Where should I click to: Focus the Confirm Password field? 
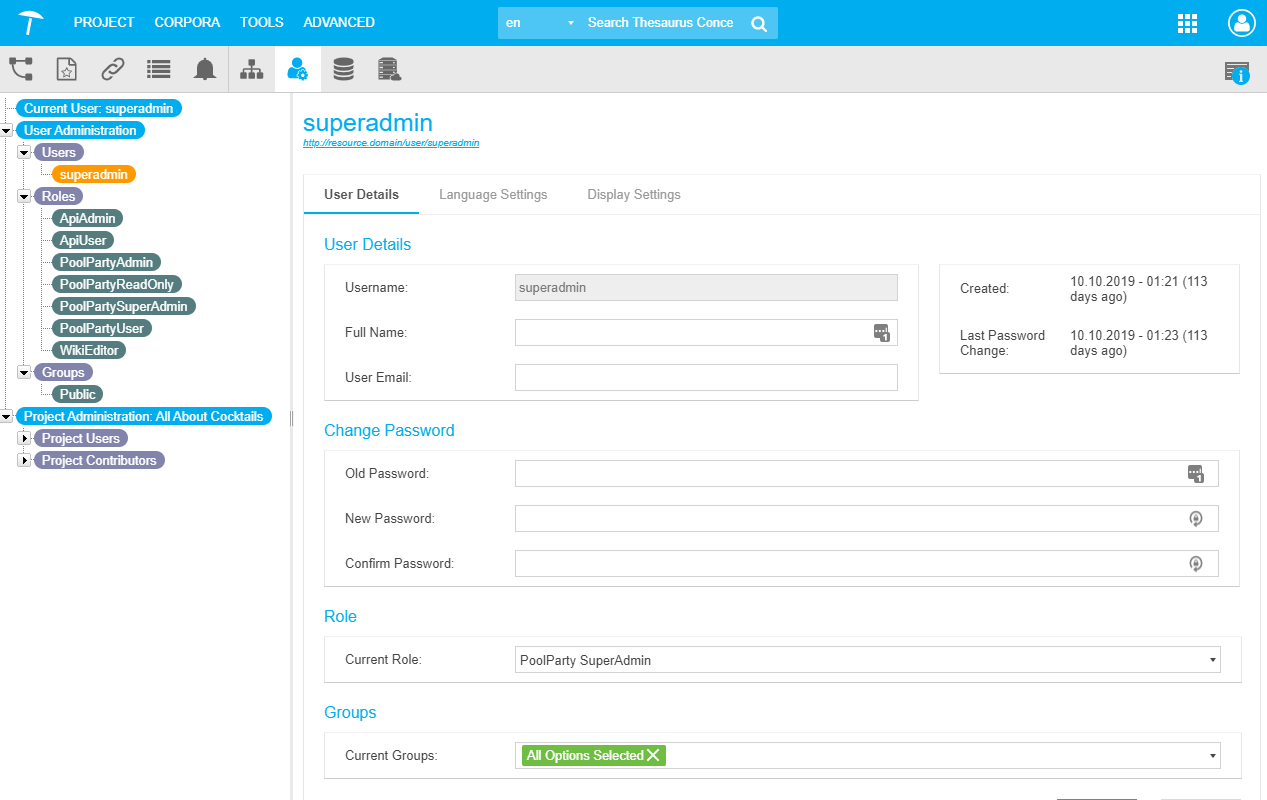tap(867, 564)
